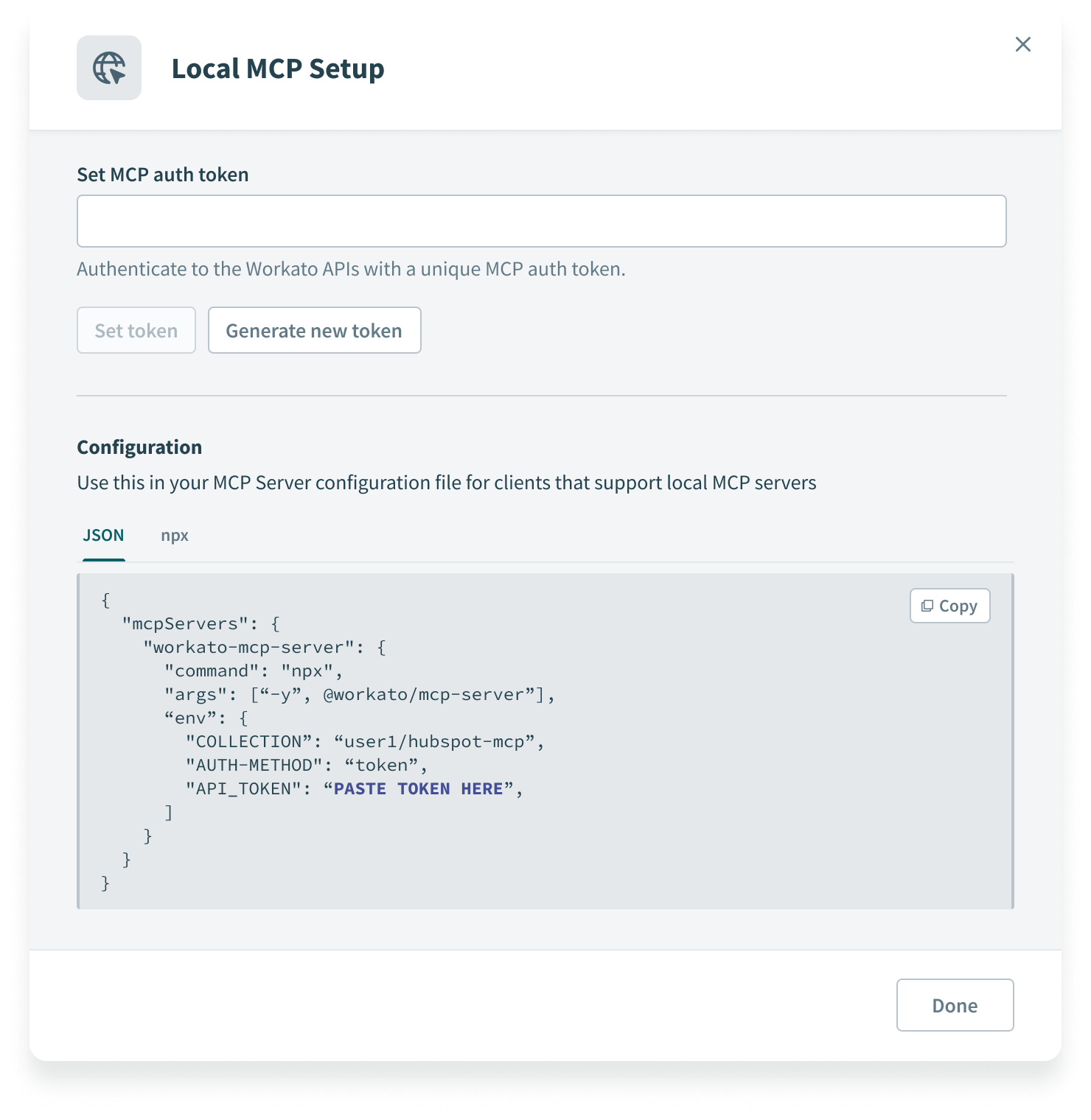
Task: Click the globe cursor icon in header
Action: coord(109,68)
